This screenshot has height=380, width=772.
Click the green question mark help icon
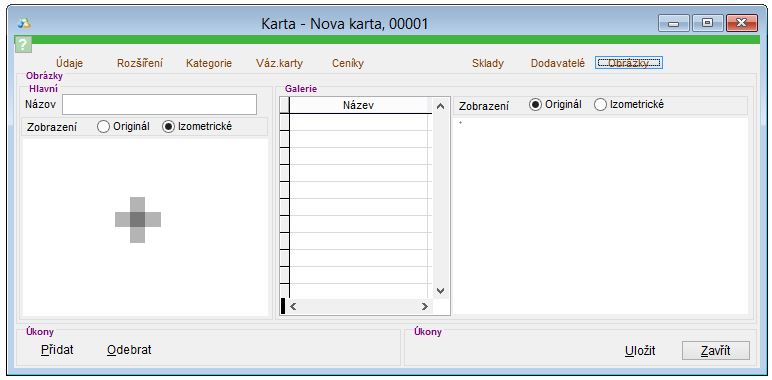click(x=23, y=44)
